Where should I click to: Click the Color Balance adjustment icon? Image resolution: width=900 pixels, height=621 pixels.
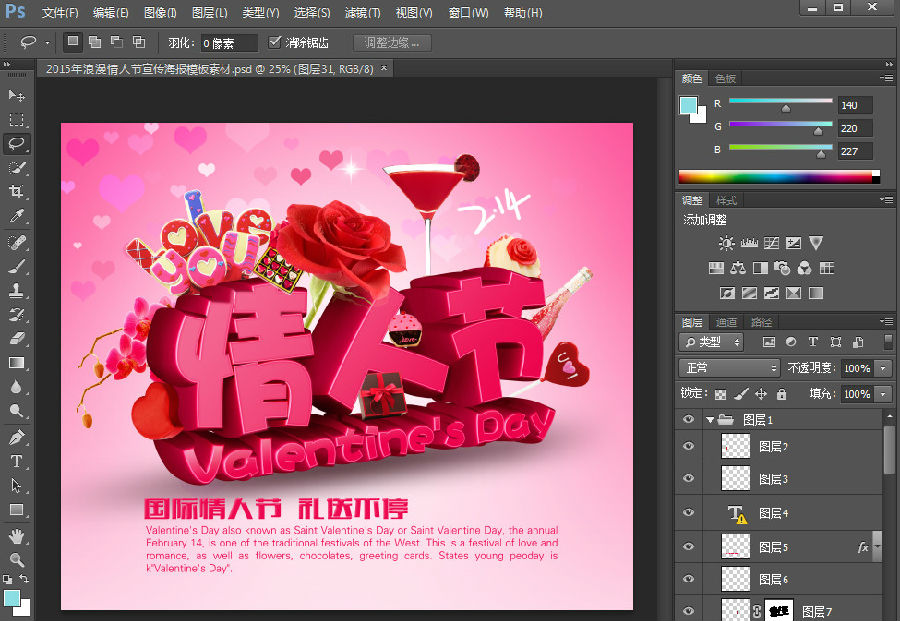[738, 268]
